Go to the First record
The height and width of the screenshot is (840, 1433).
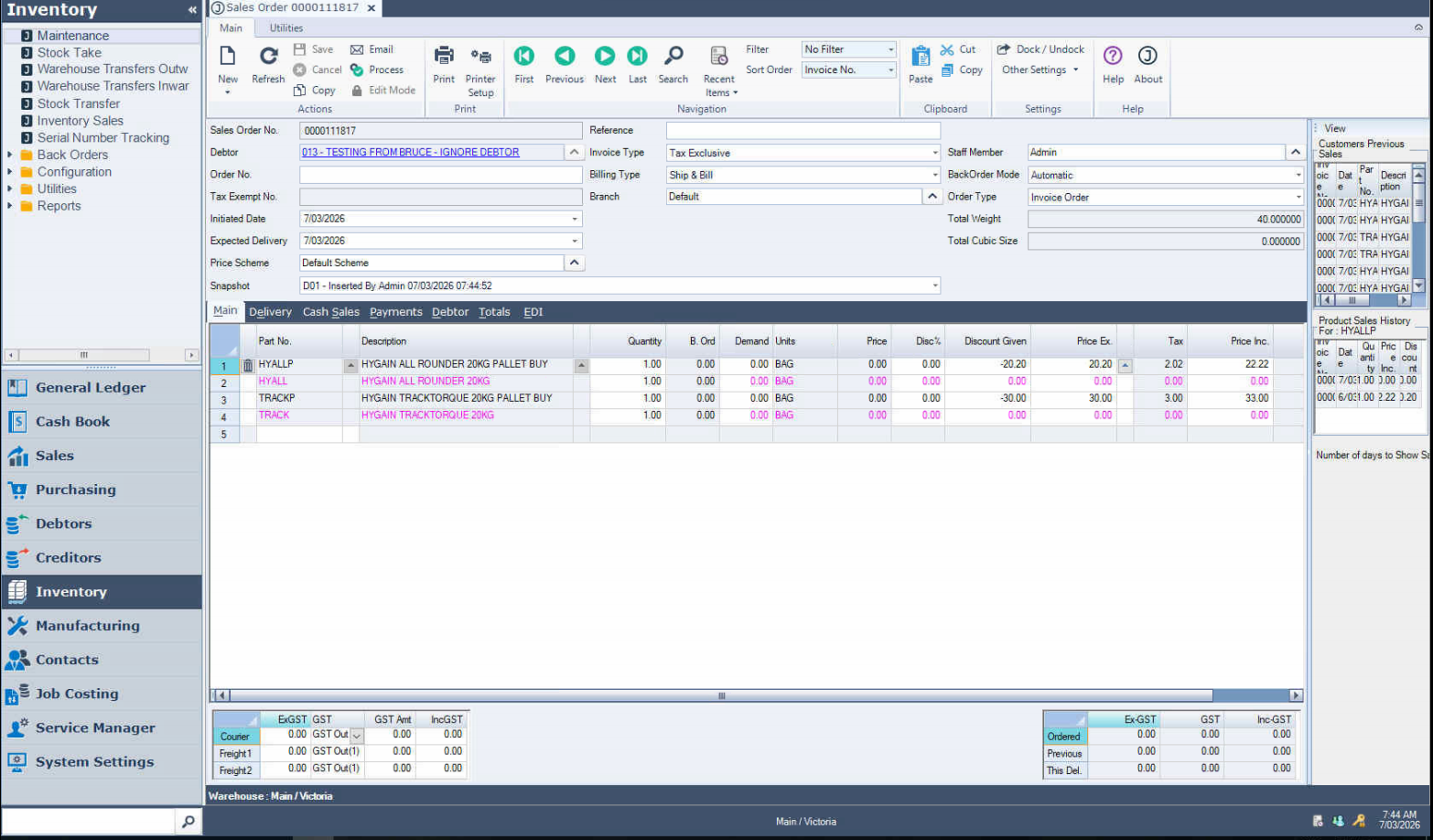point(523,57)
